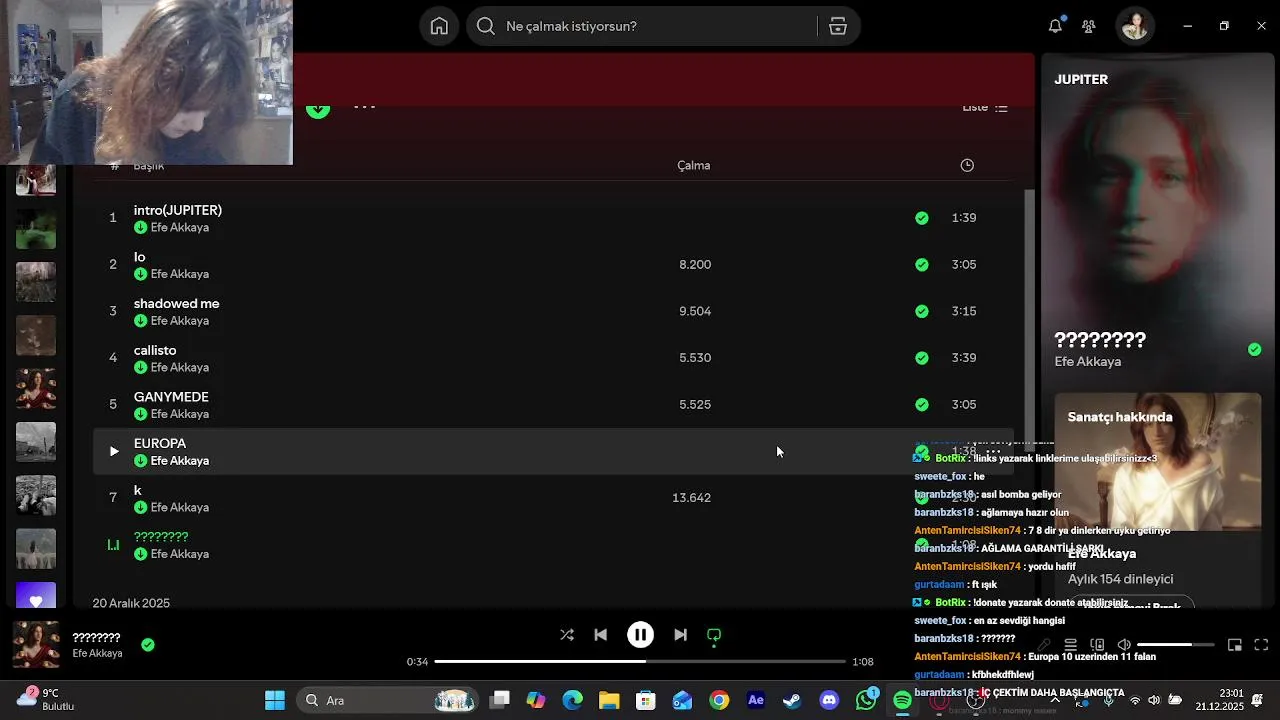Adjust the volume slider
Image resolution: width=1280 pixels, height=720 pixels.
click(x=1176, y=645)
